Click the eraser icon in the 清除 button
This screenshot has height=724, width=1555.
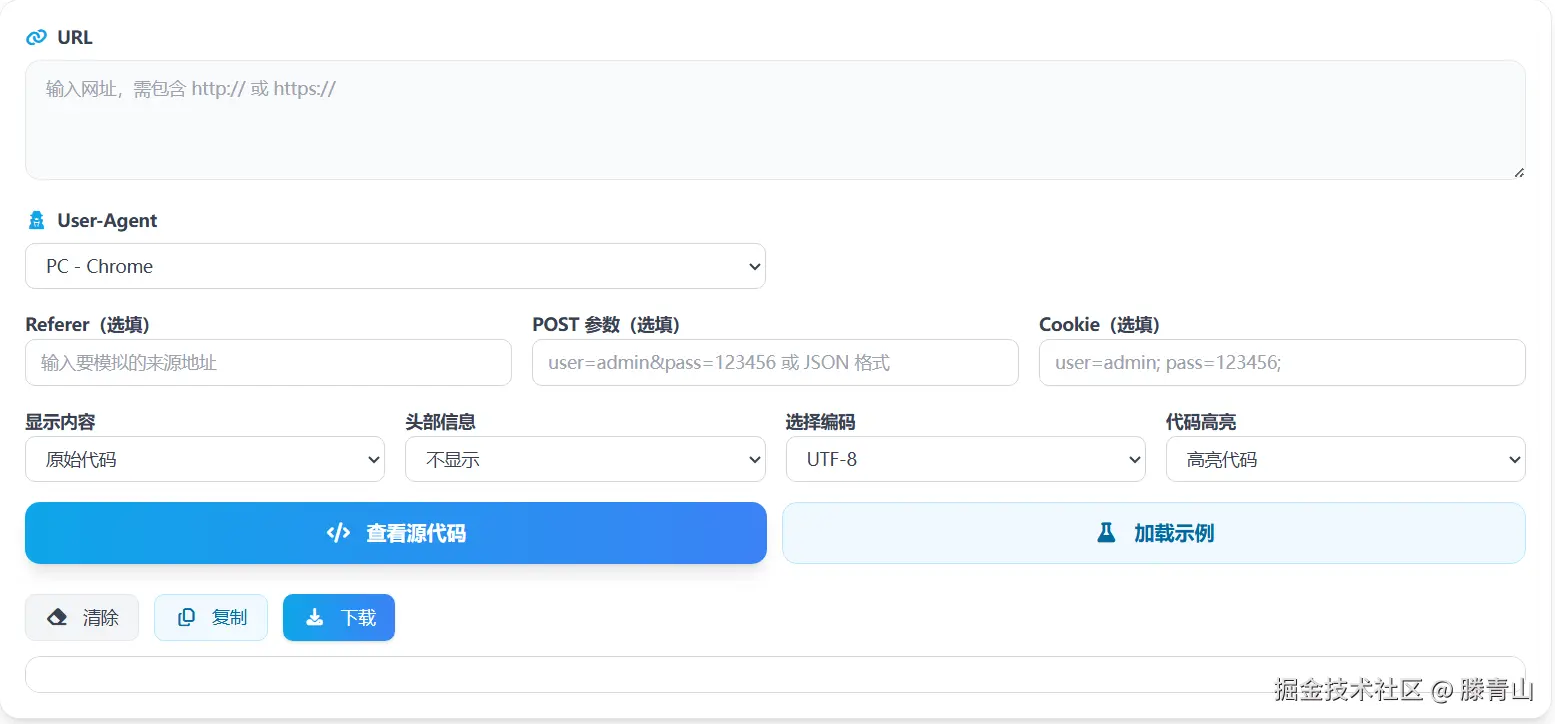click(58, 617)
